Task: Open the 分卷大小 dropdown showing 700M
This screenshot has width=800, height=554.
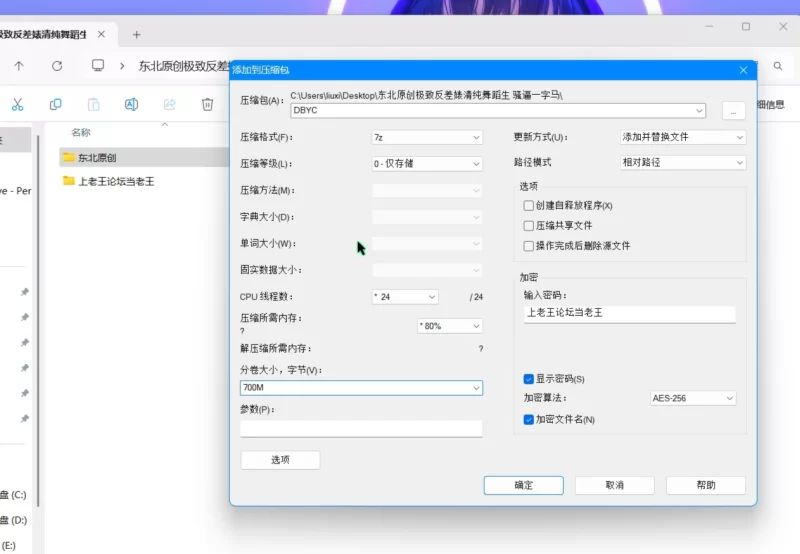Action: [x=361, y=388]
